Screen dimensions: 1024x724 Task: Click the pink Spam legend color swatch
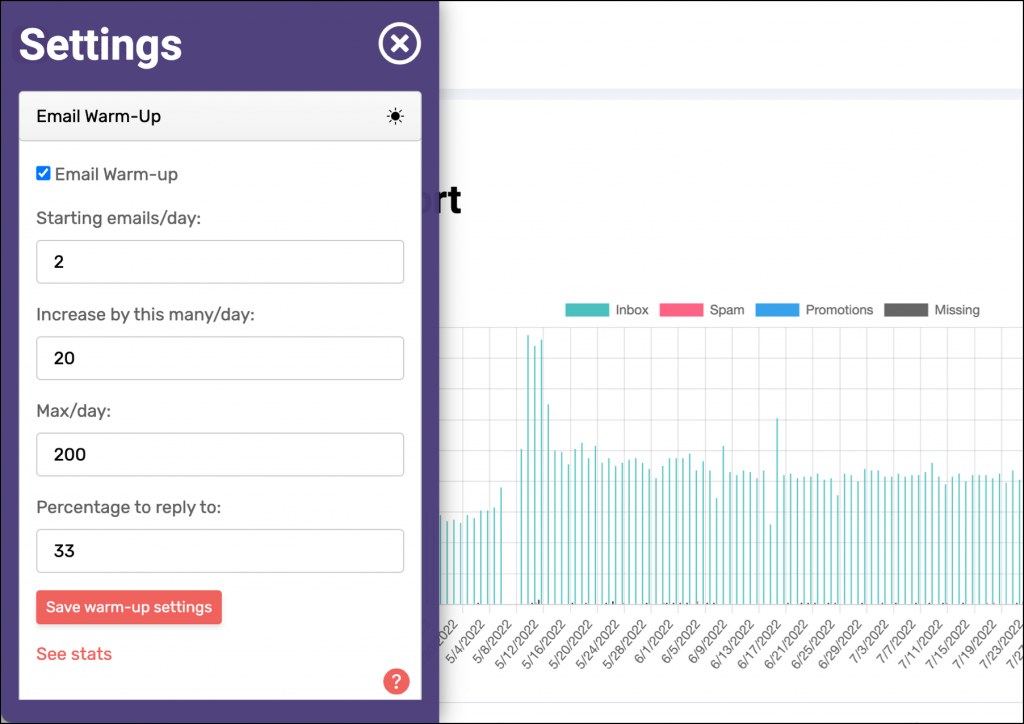point(682,310)
